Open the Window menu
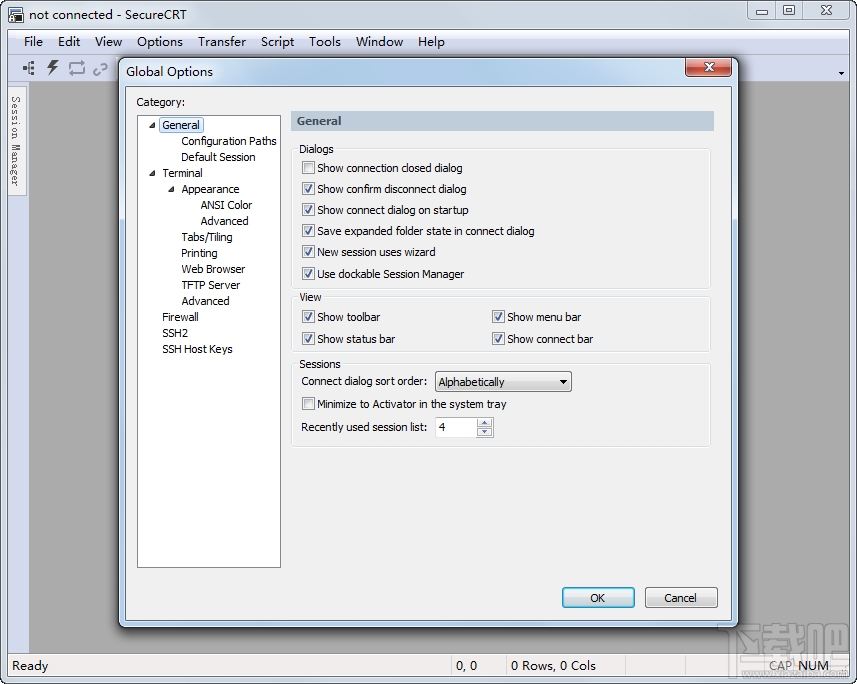This screenshot has height=684, width=857. [x=379, y=42]
